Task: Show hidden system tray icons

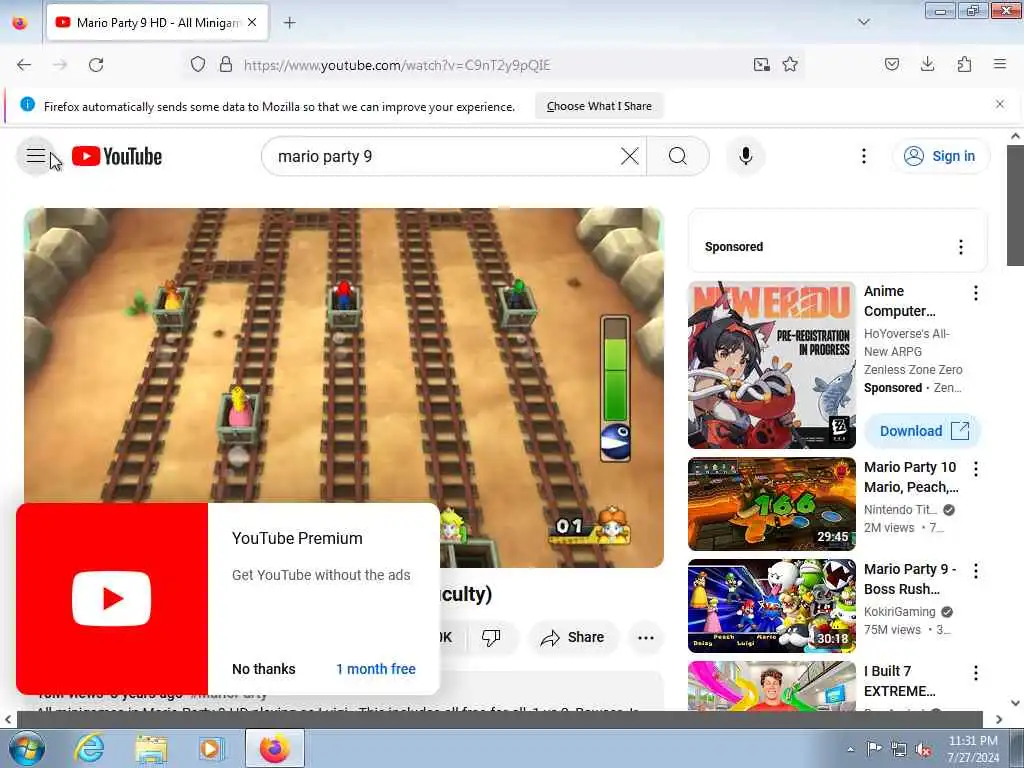Action: pos(850,749)
